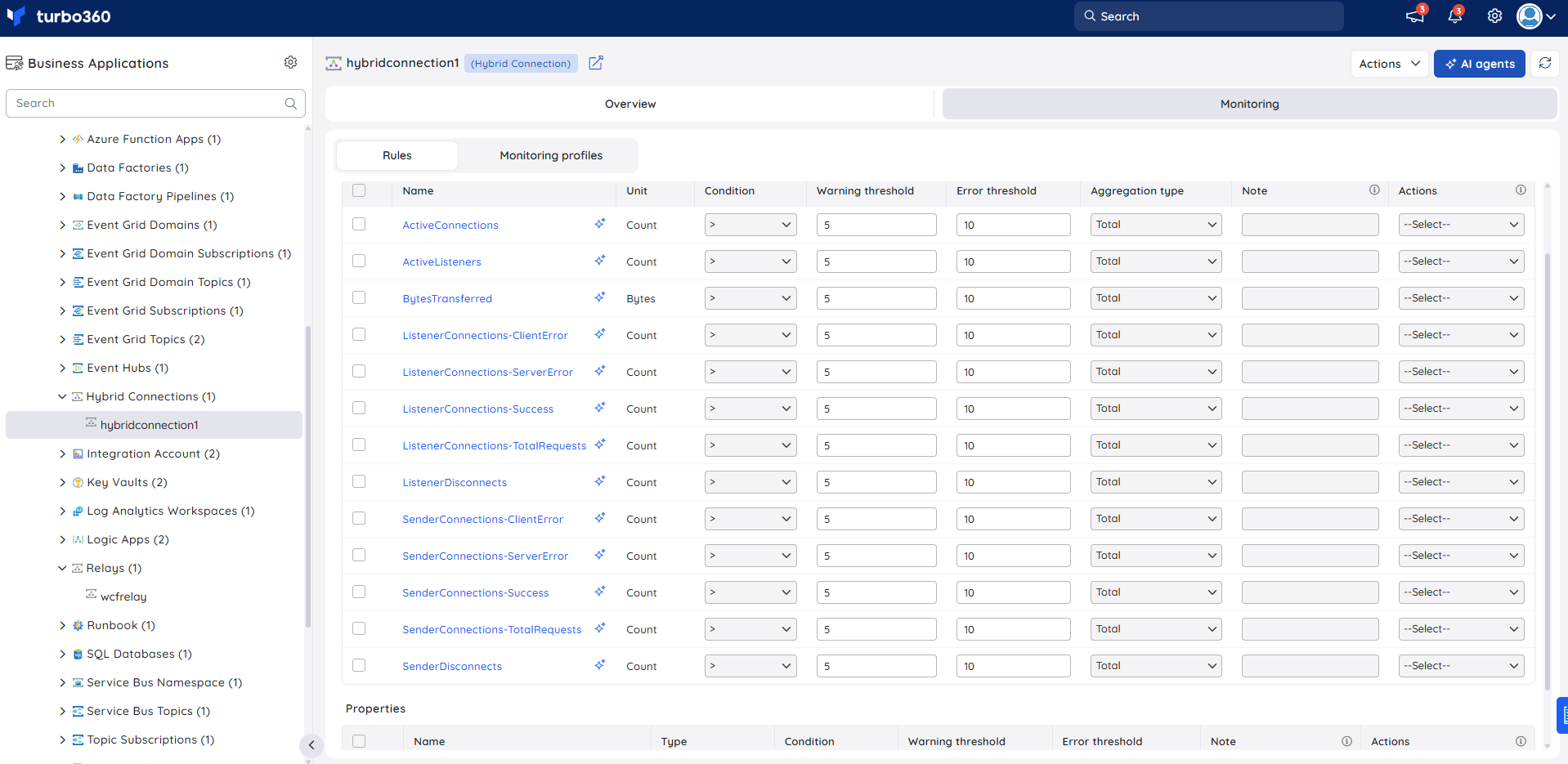
Task: Edit Error threshold for ListenerDisconnects
Action: tap(1013, 482)
